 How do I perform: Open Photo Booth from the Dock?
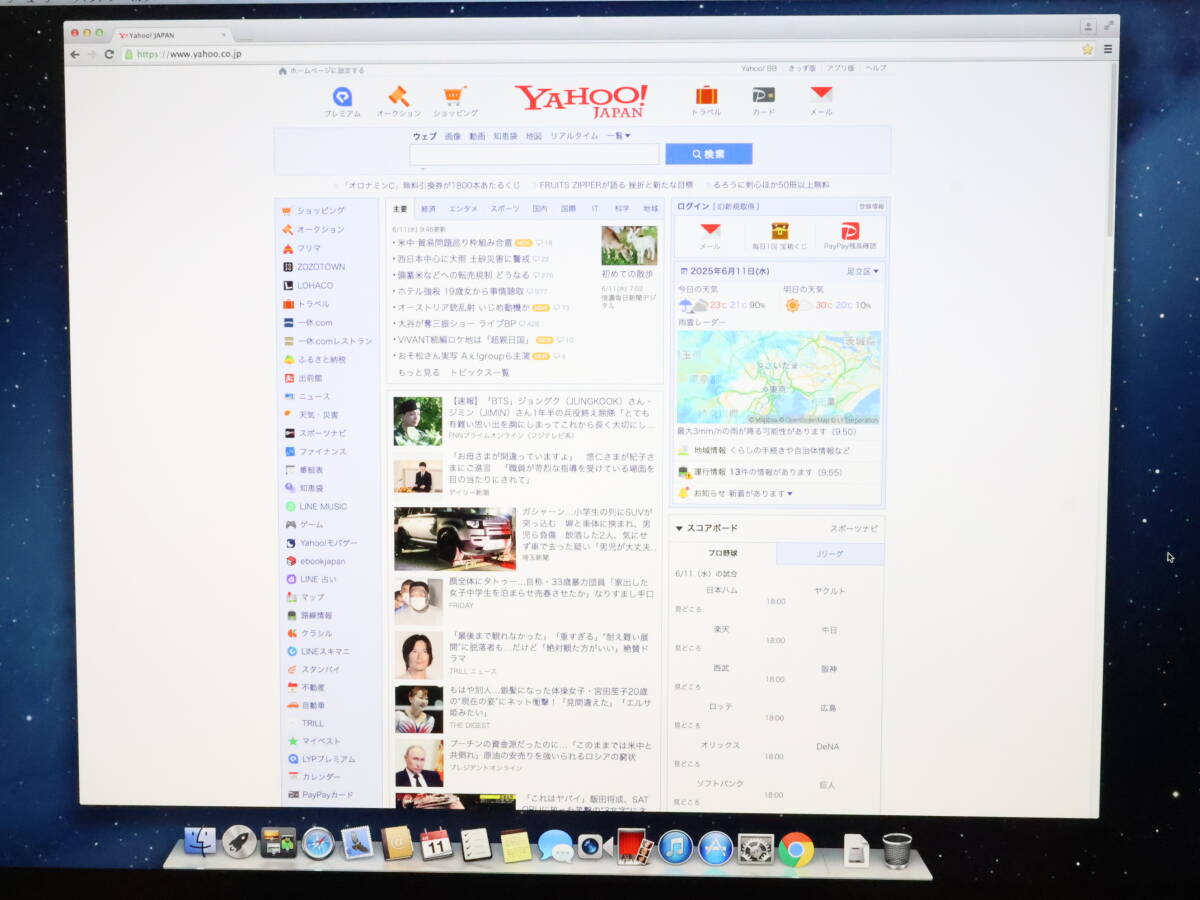pyautogui.click(x=635, y=846)
